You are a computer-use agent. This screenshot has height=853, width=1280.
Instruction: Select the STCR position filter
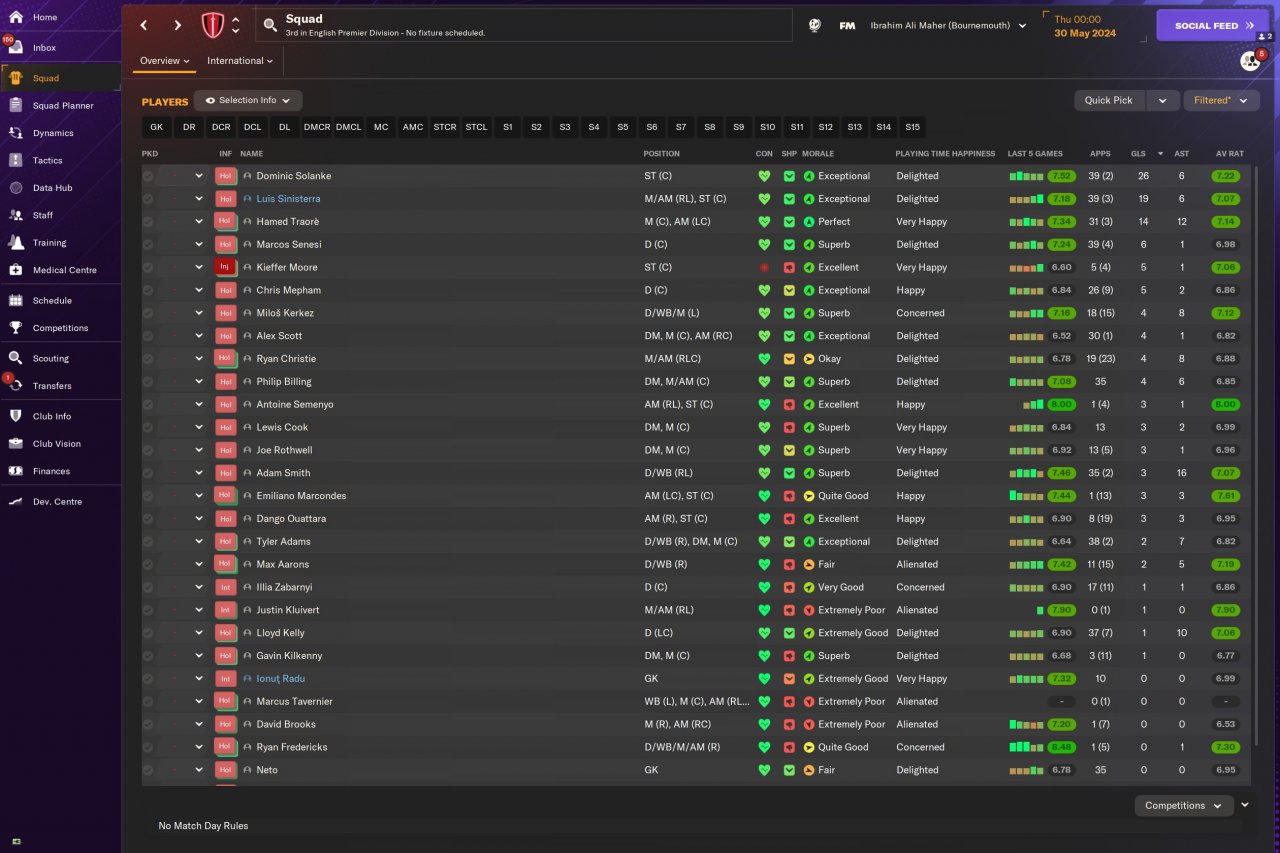pyautogui.click(x=445, y=127)
